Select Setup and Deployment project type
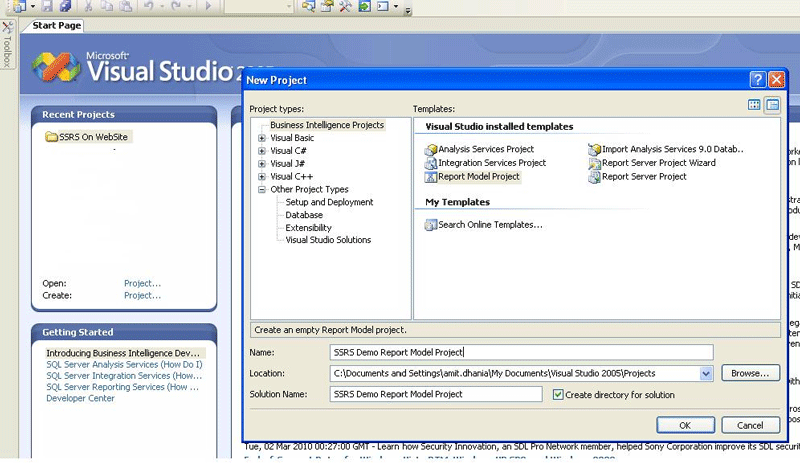 tap(329, 202)
